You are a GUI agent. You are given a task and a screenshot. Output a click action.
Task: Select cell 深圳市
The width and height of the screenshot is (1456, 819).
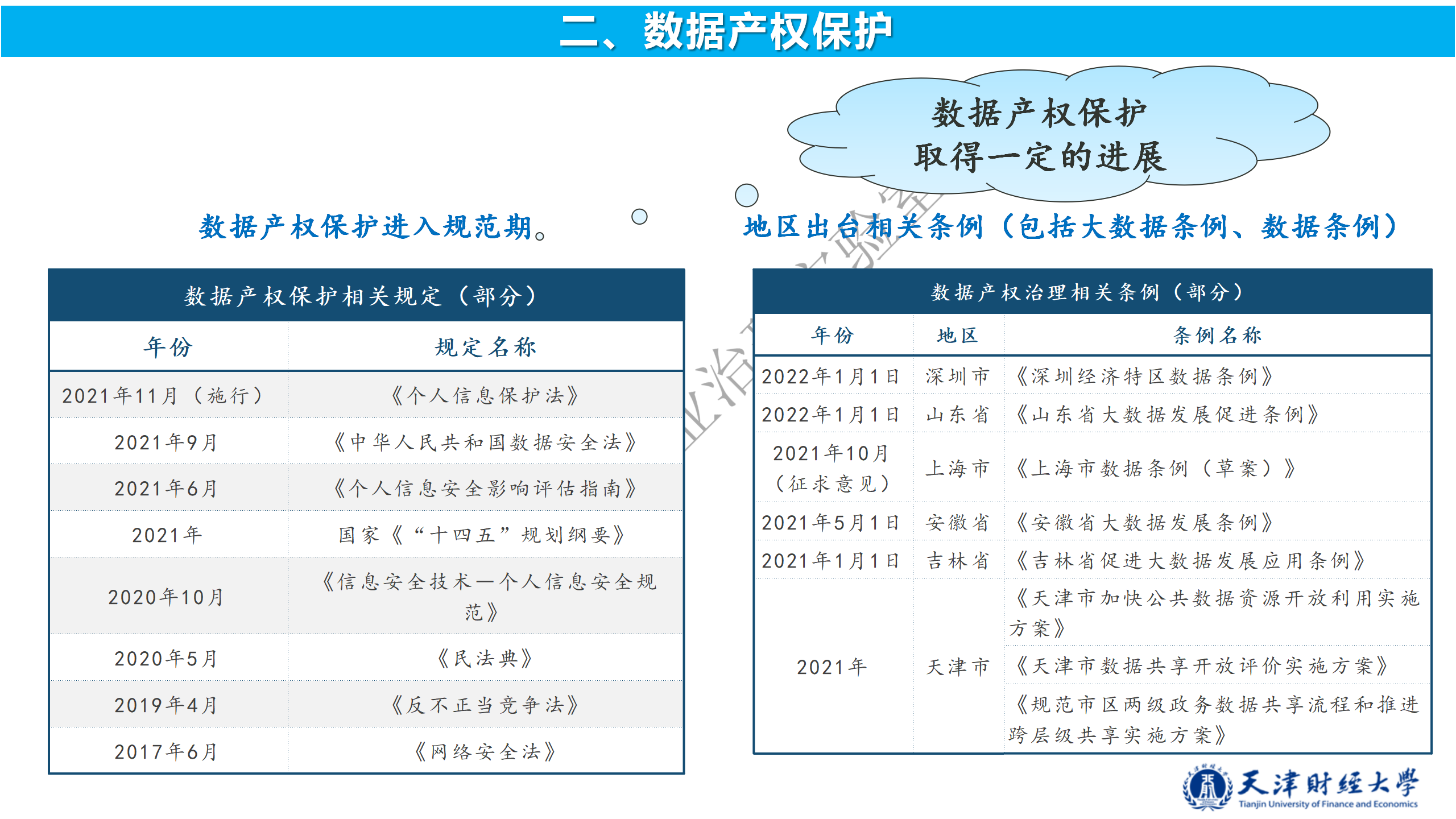(x=958, y=376)
